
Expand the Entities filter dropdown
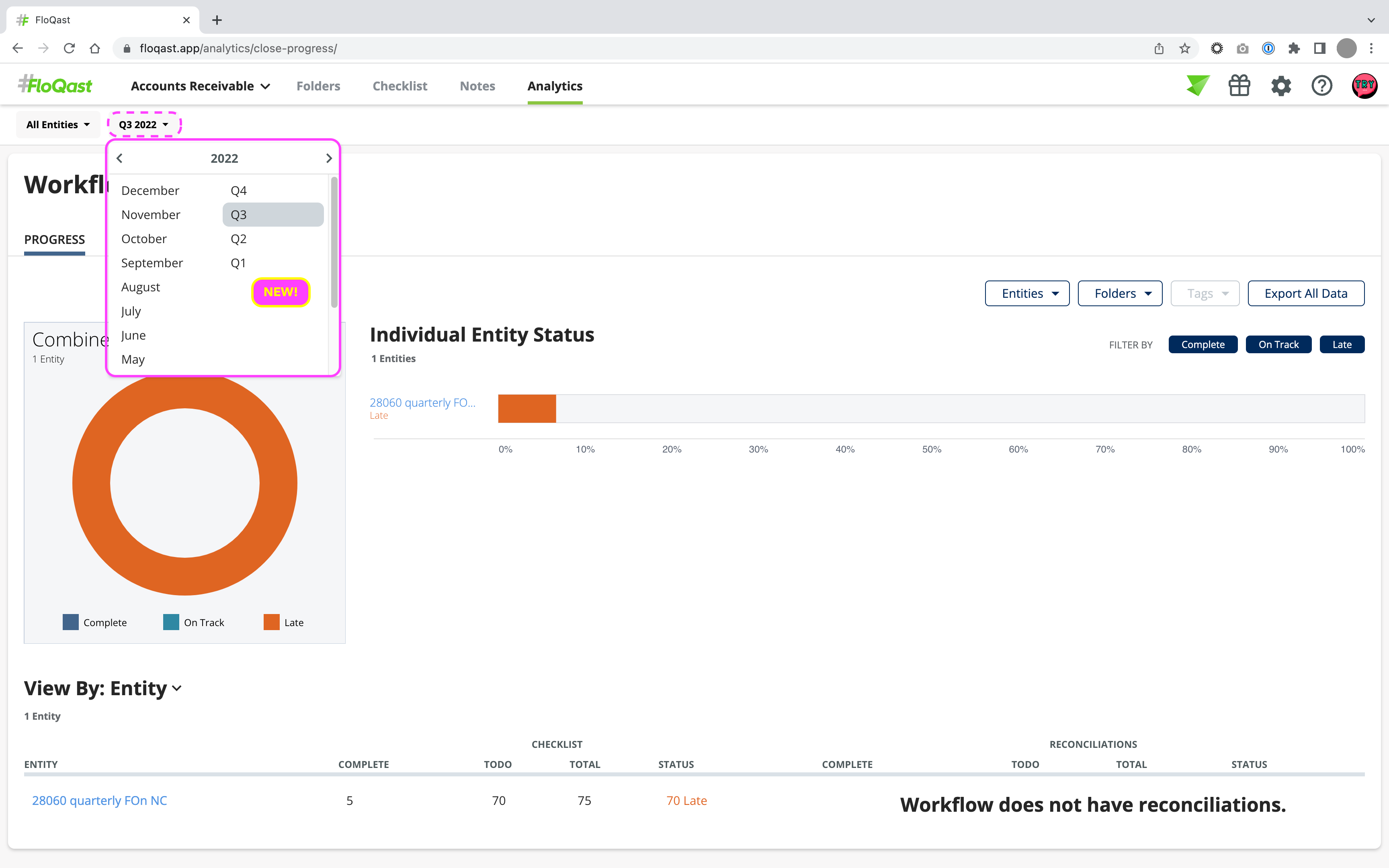point(1027,293)
